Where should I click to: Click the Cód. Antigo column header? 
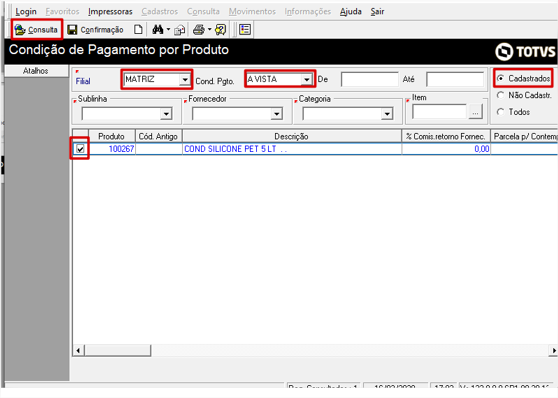point(158,136)
